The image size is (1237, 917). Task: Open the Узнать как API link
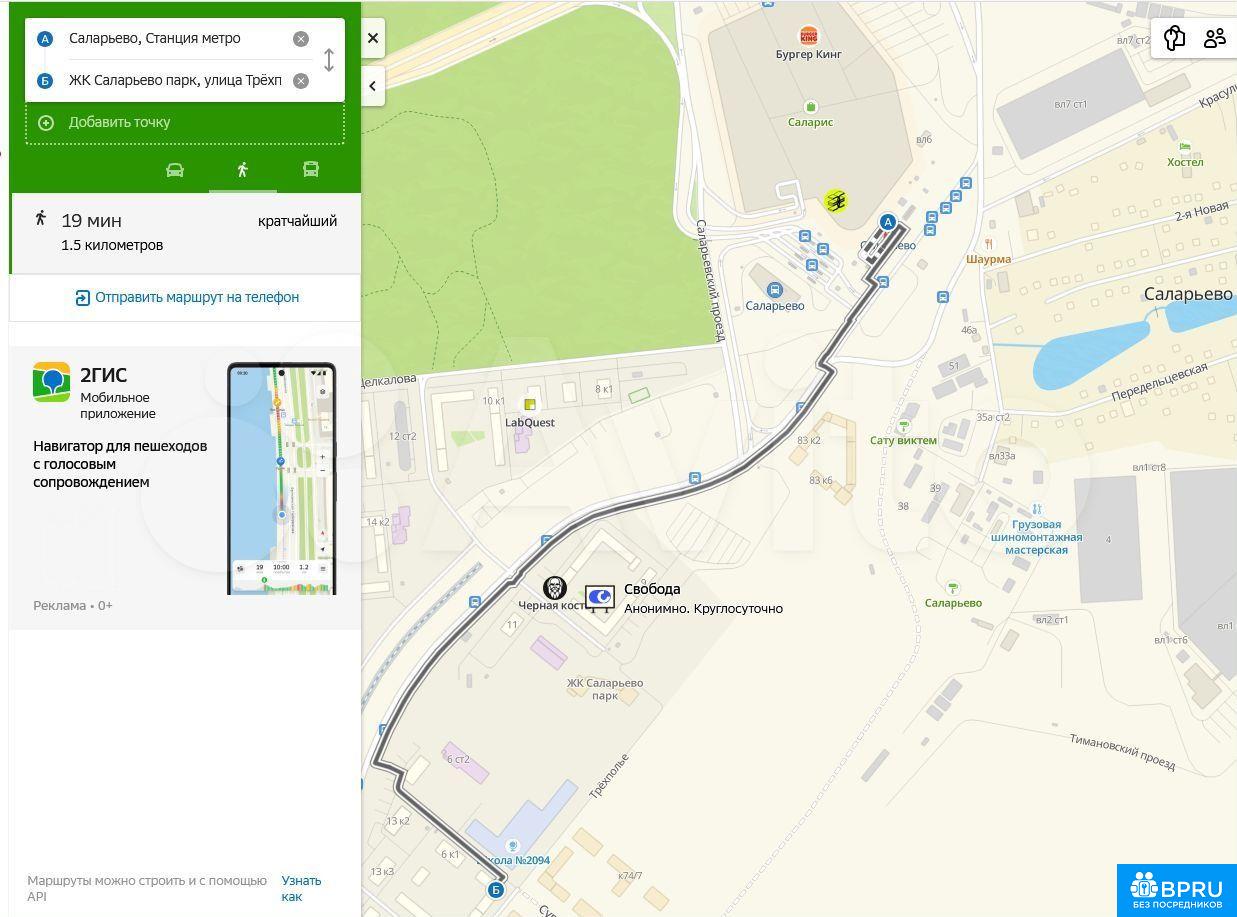click(x=300, y=888)
